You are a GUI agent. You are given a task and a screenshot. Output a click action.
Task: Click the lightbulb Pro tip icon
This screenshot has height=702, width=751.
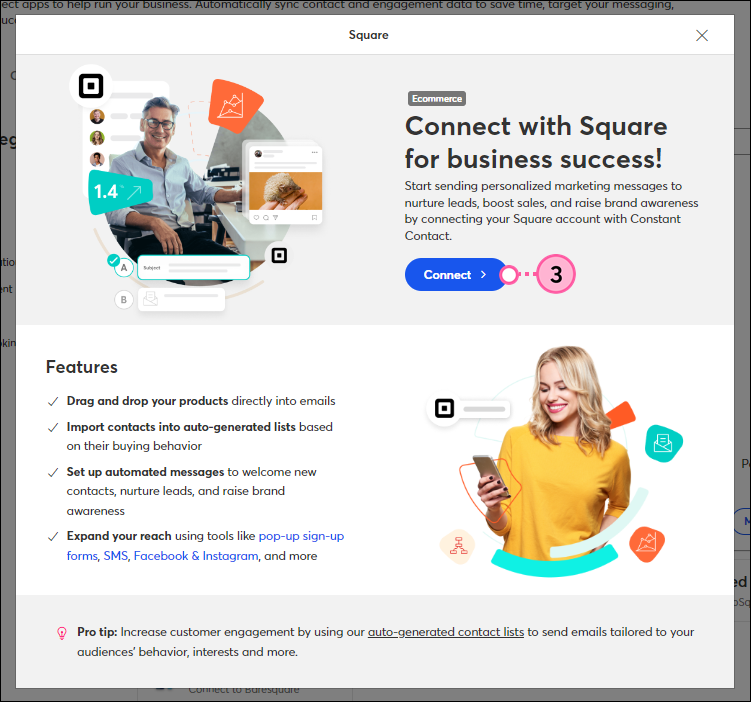click(62, 633)
